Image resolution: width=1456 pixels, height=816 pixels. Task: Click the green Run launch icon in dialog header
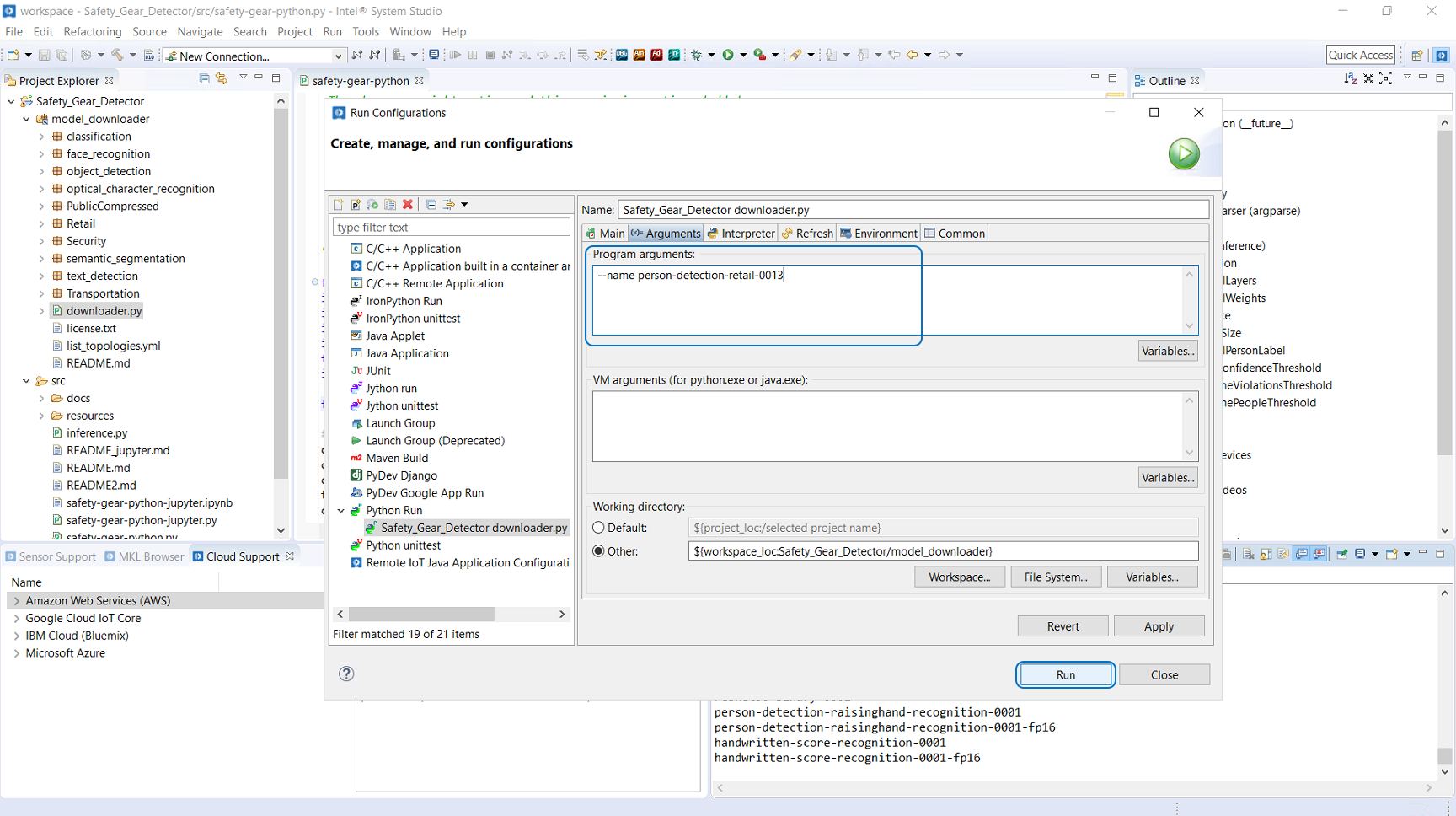(1183, 154)
